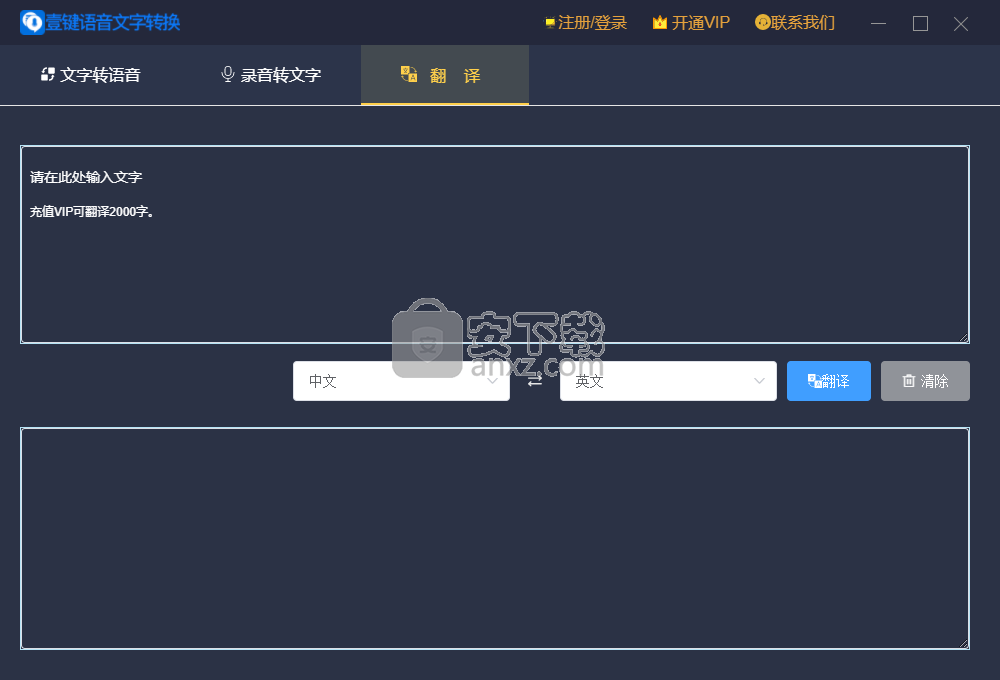The width and height of the screenshot is (1000, 680).
Task: Expand the 英文 target language dropdown
Action: click(668, 381)
